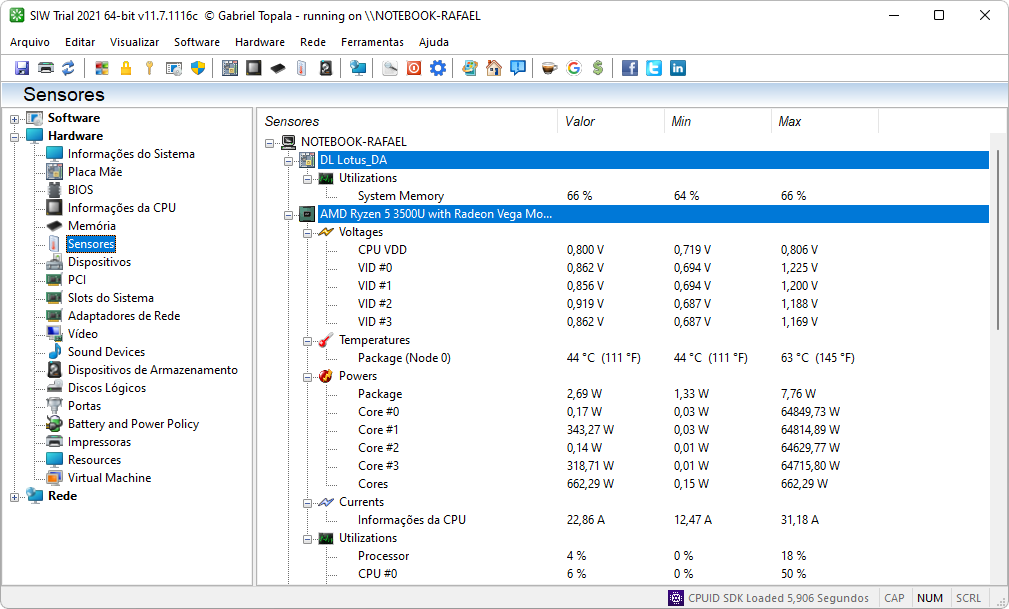Viewport: 1009px width, 609px height.
Task: Collapse the Voltages sensor group
Action: [x=308, y=232]
